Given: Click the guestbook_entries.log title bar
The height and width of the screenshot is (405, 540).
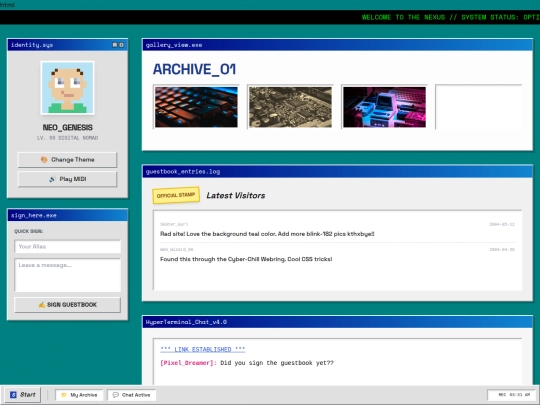Looking at the screenshot, I should (x=338, y=172).
